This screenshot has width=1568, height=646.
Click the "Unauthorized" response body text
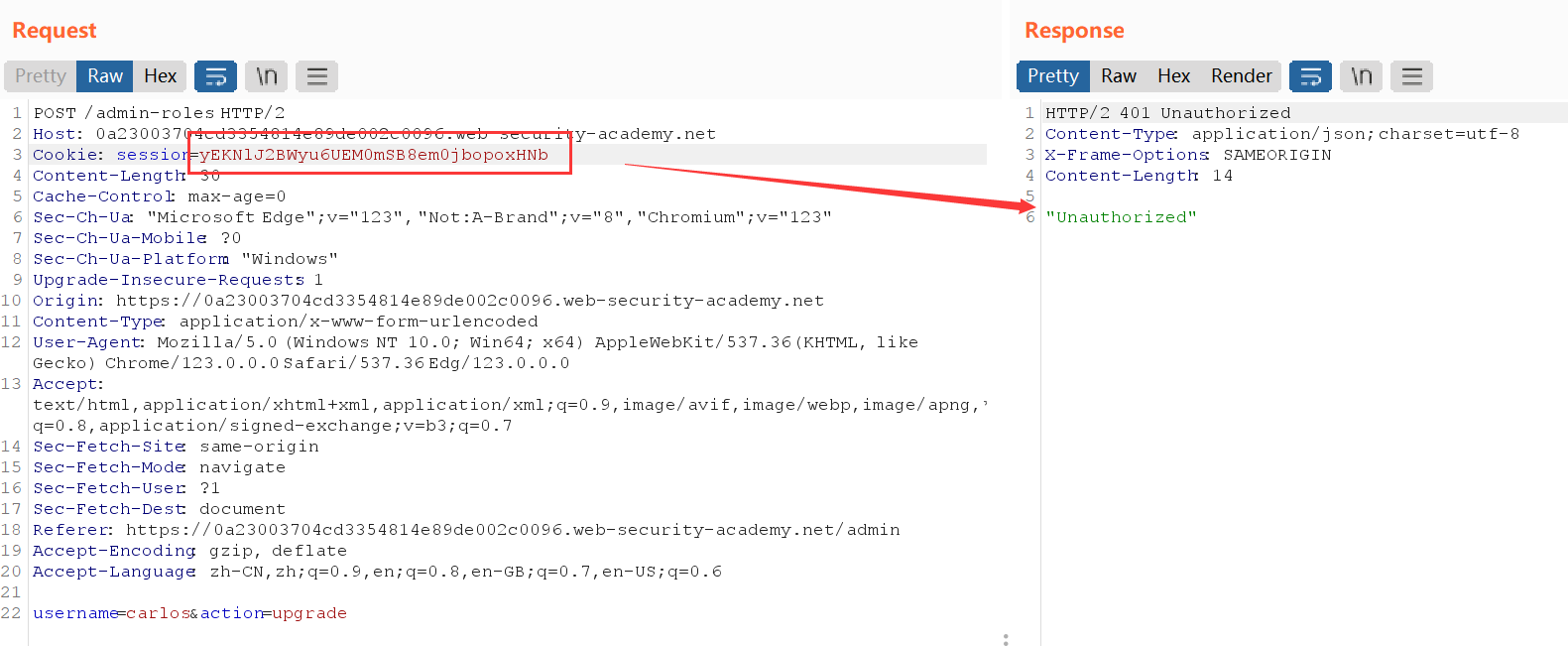1121,217
